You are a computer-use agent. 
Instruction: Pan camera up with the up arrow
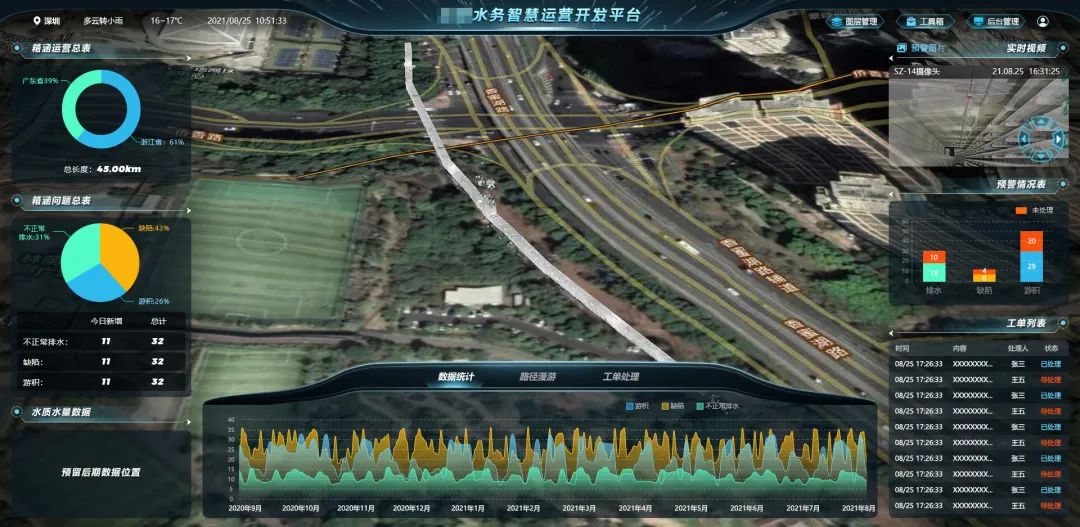(1041, 123)
